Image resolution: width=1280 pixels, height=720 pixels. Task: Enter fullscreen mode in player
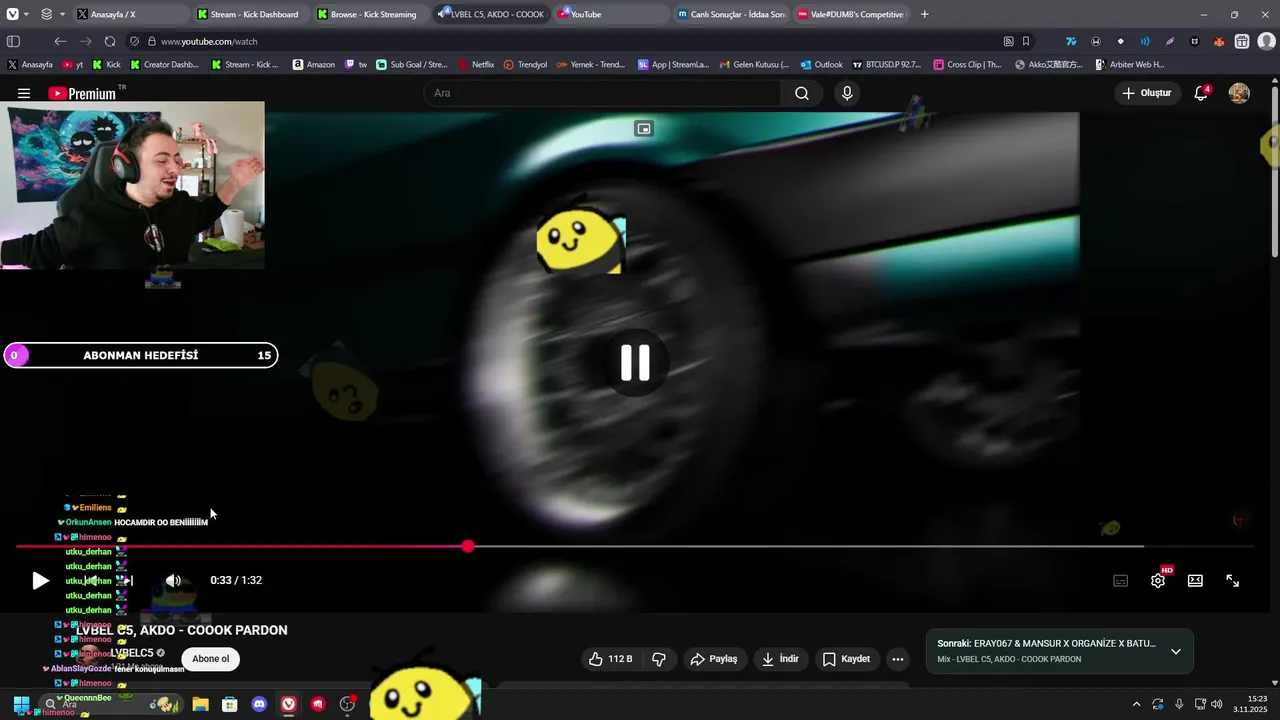1233,581
